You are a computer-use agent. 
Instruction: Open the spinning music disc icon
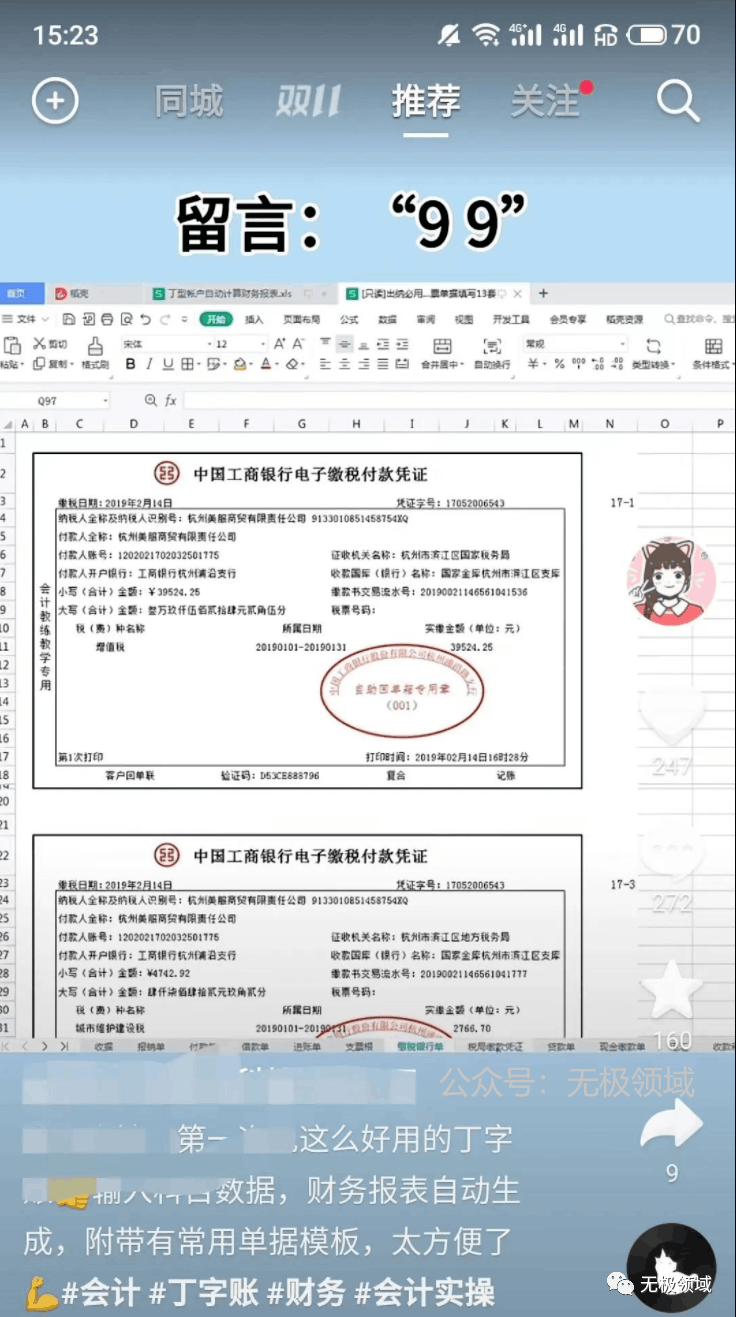coord(671,1267)
